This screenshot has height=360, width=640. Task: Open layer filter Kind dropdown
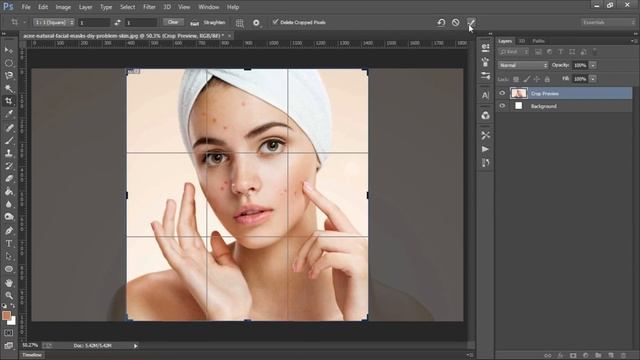point(514,52)
